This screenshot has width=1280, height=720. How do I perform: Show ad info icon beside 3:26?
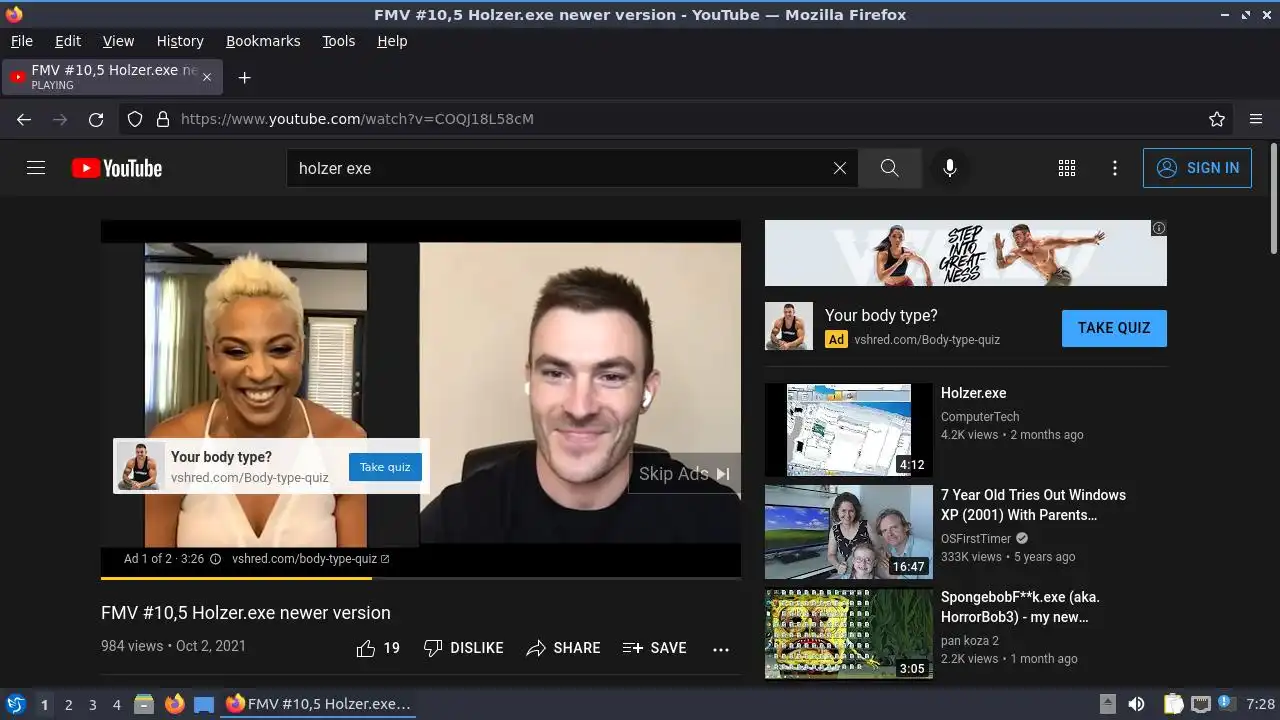[x=214, y=559]
